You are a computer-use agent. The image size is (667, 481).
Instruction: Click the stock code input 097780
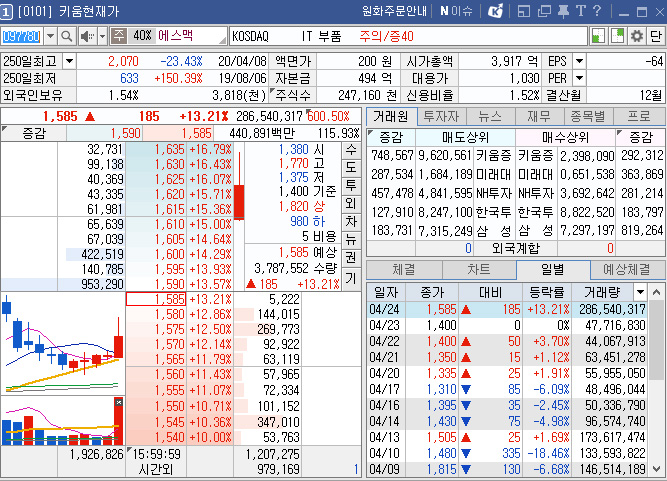click(22, 37)
